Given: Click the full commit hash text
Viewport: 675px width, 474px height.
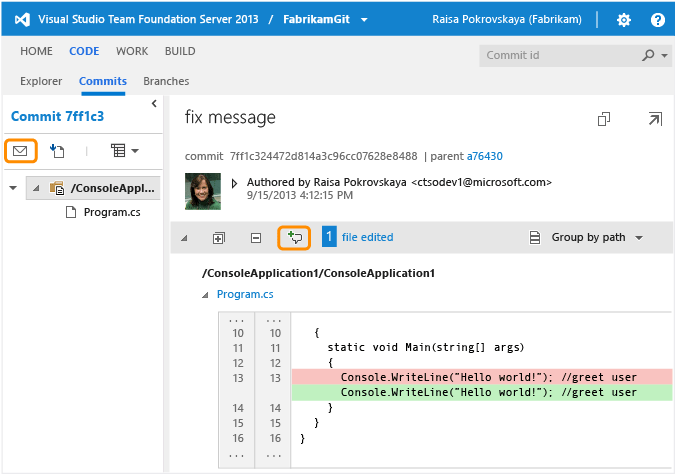Looking at the screenshot, I should (323, 156).
